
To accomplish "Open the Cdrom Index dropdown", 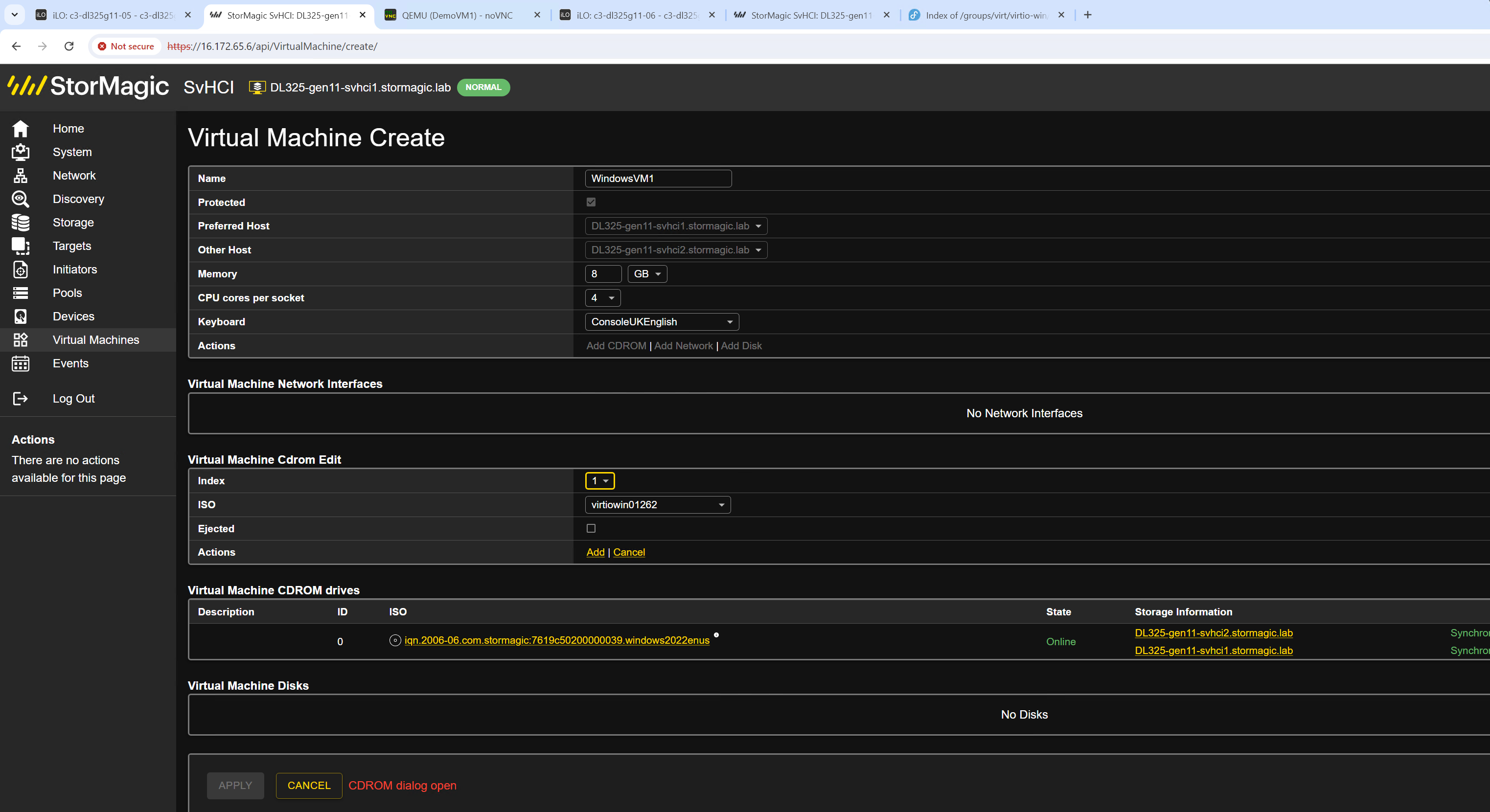I will coord(600,481).
